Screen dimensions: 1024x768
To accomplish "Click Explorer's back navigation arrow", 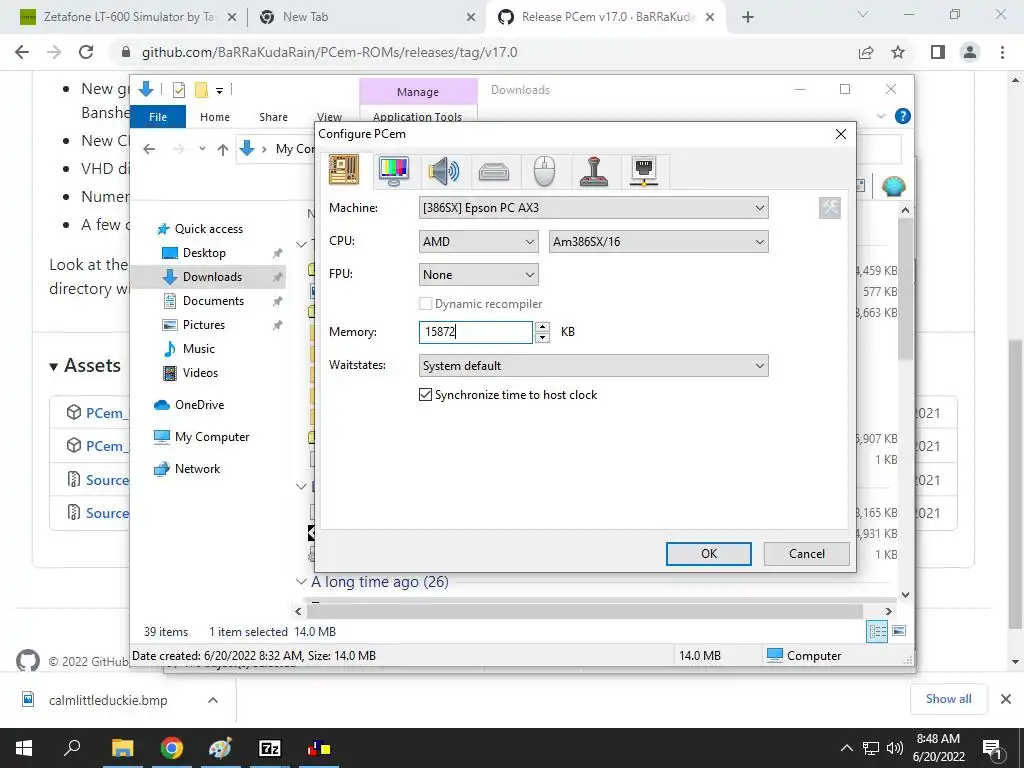I will 149,149.
